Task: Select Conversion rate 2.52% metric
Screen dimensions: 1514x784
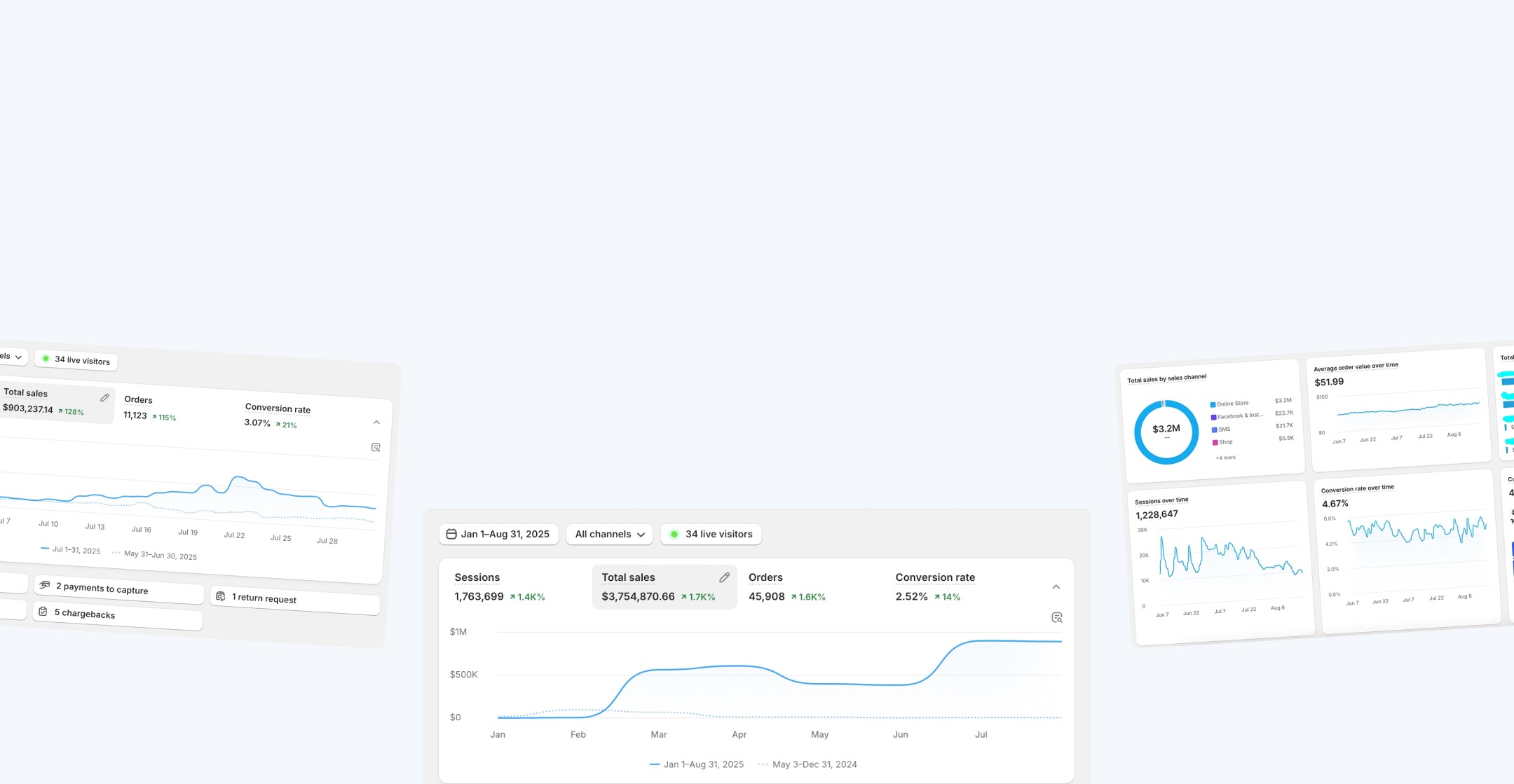Action: (934, 586)
